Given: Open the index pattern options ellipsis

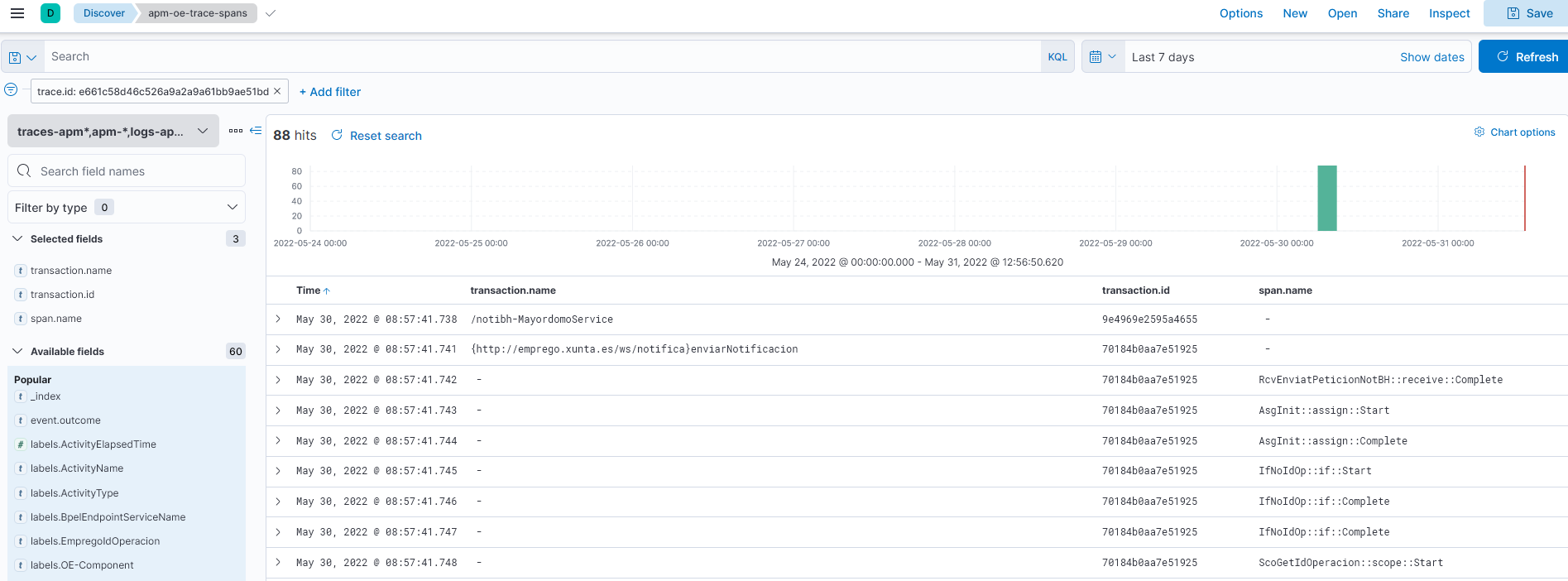Looking at the screenshot, I should pyautogui.click(x=236, y=131).
